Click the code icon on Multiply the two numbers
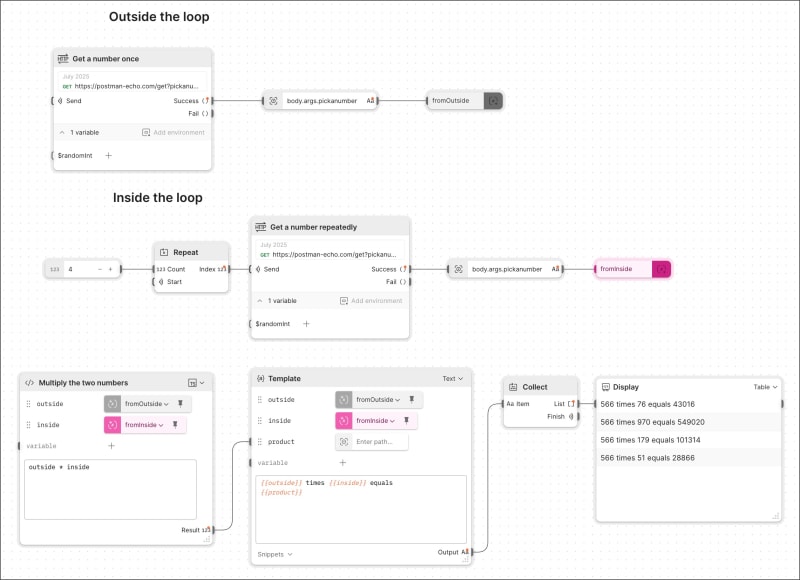The image size is (800, 580). click(x=29, y=382)
